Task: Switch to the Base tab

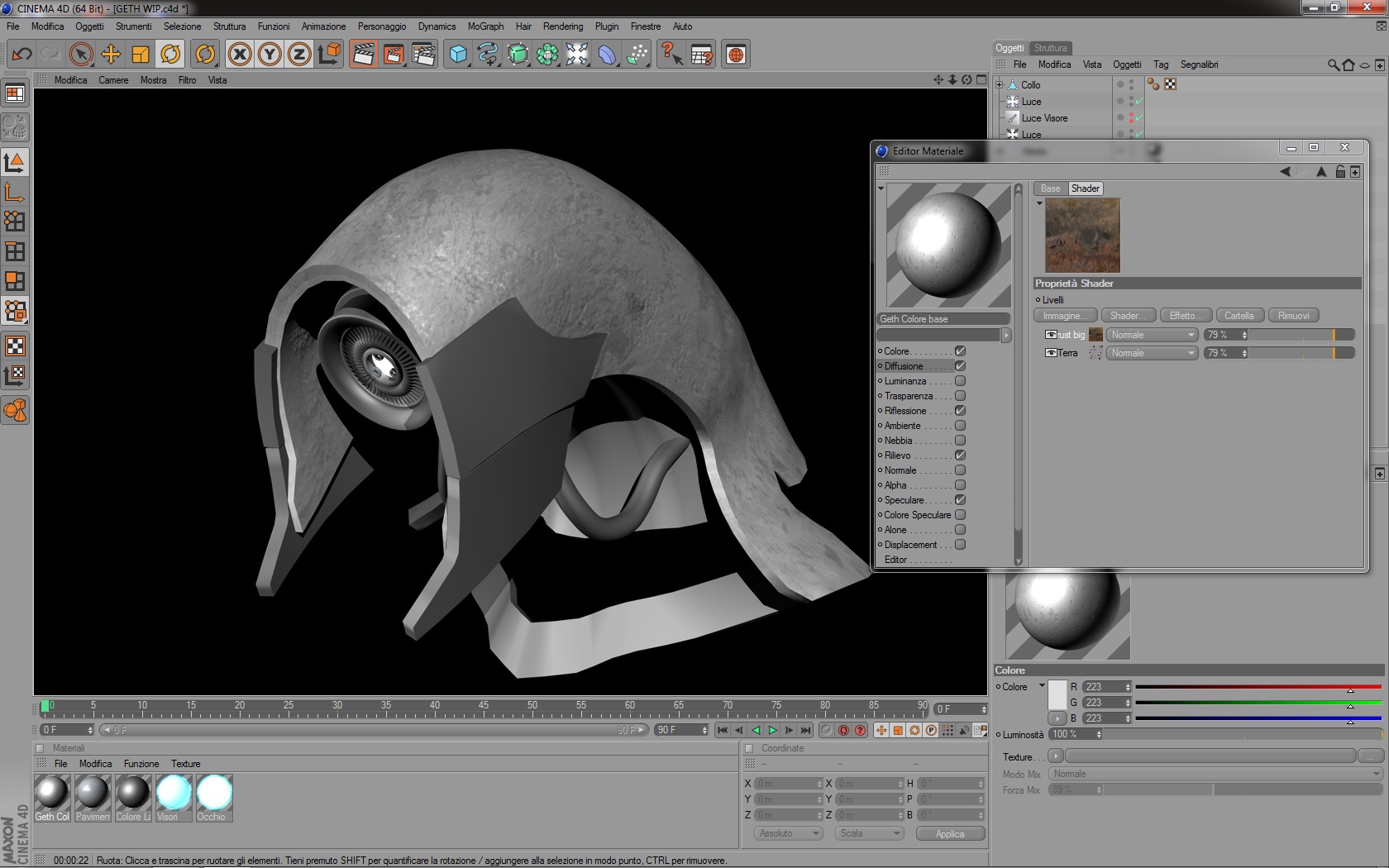Action: 1050,188
